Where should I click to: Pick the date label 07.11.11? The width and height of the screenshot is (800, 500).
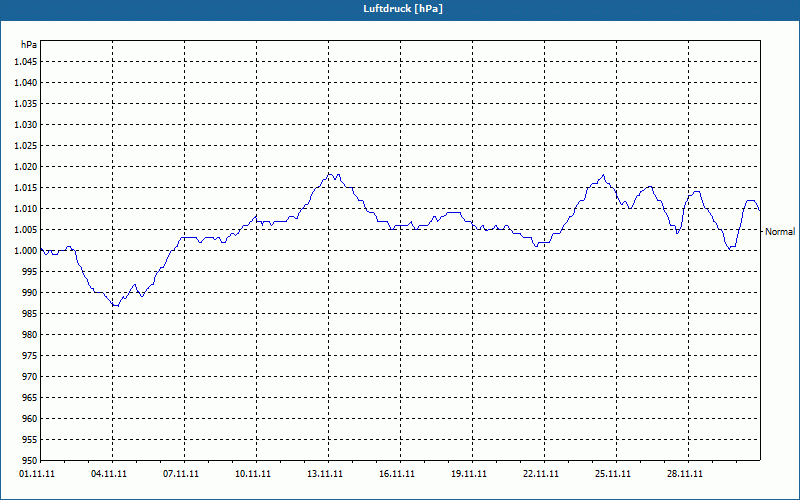coord(181,473)
